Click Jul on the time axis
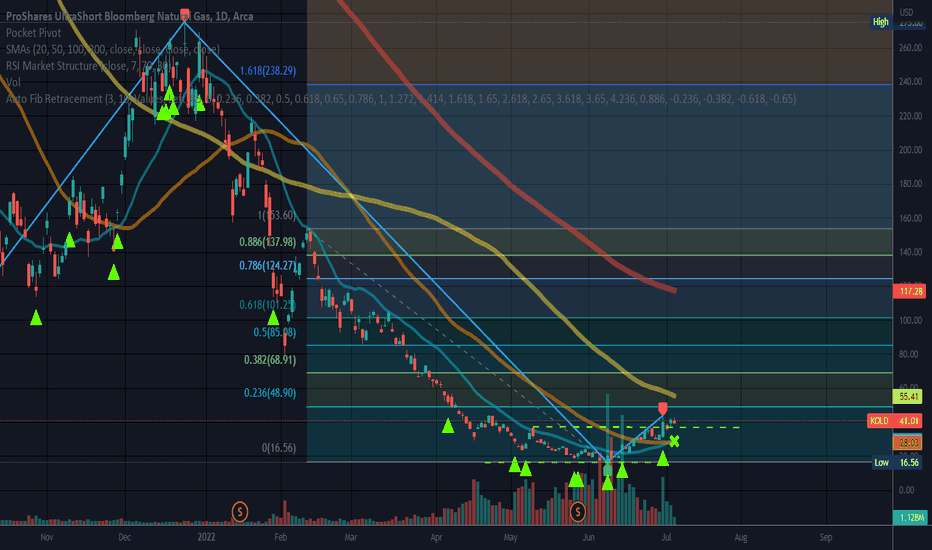932x550 pixels. click(666, 538)
